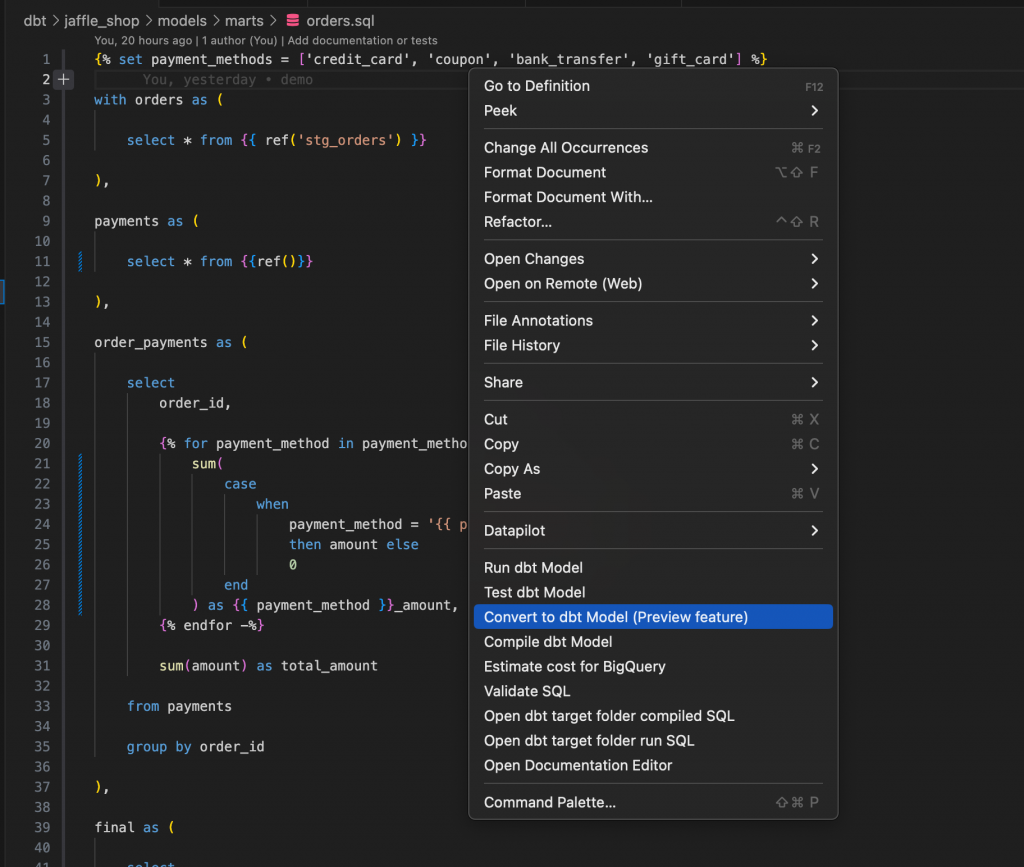Select Format Document
Image resolution: width=1024 pixels, height=867 pixels.
(x=653, y=173)
